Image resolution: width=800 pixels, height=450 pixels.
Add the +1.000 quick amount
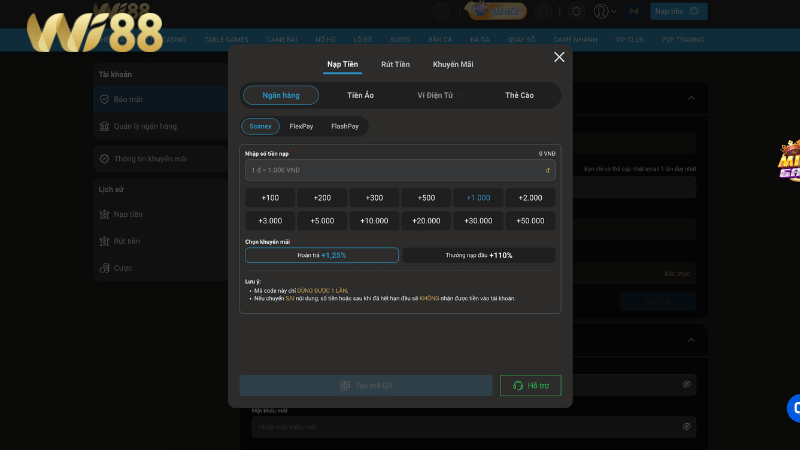tap(478, 198)
